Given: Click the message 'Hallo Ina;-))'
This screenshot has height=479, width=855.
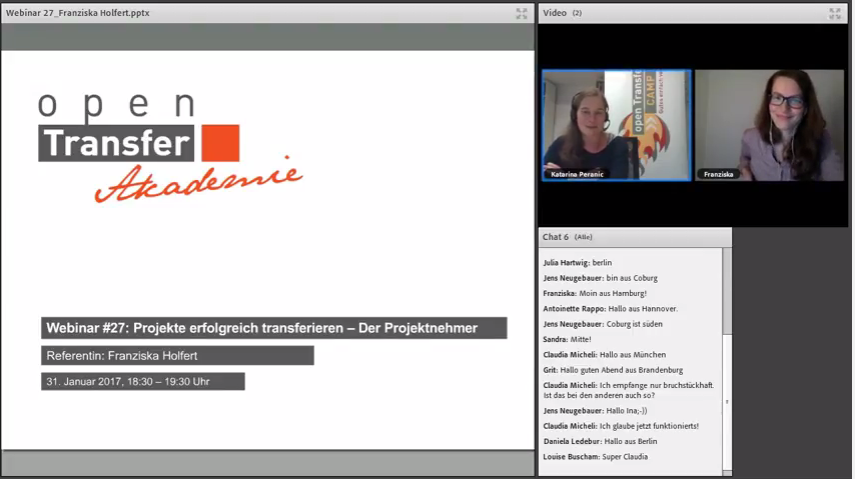Looking at the screenshot, I should coord(595,410).
